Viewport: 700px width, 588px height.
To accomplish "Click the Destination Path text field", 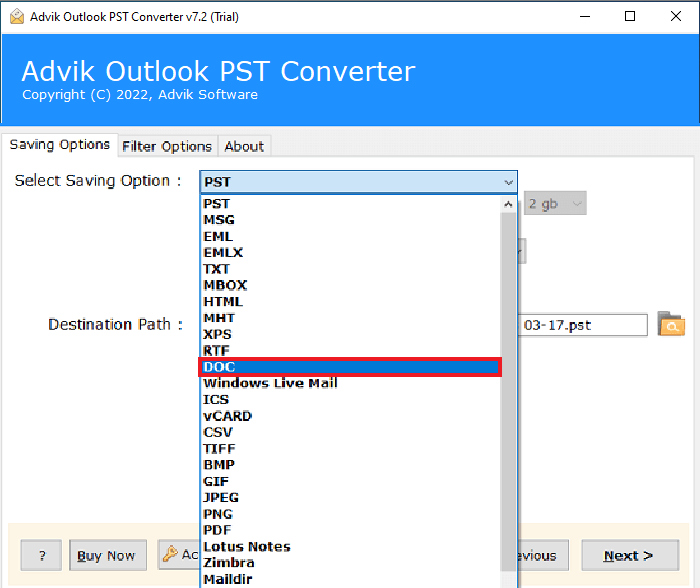I will coord(584,325).
